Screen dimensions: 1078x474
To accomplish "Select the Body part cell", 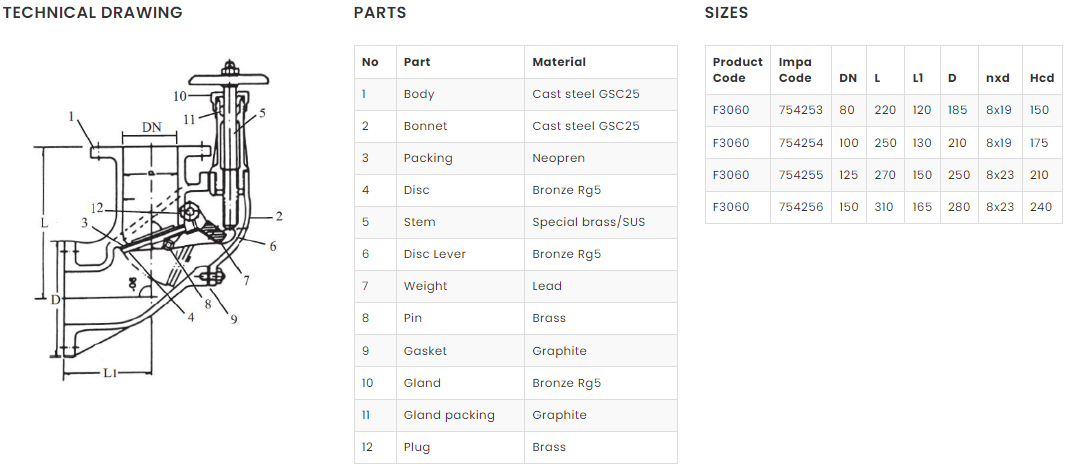I will [x=419, y=94].
